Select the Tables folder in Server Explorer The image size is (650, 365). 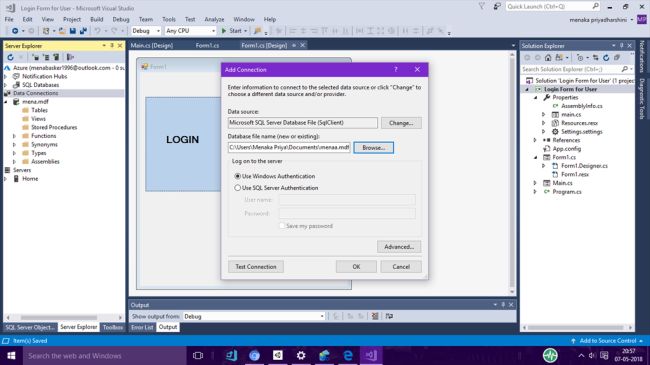pos(39,110)
